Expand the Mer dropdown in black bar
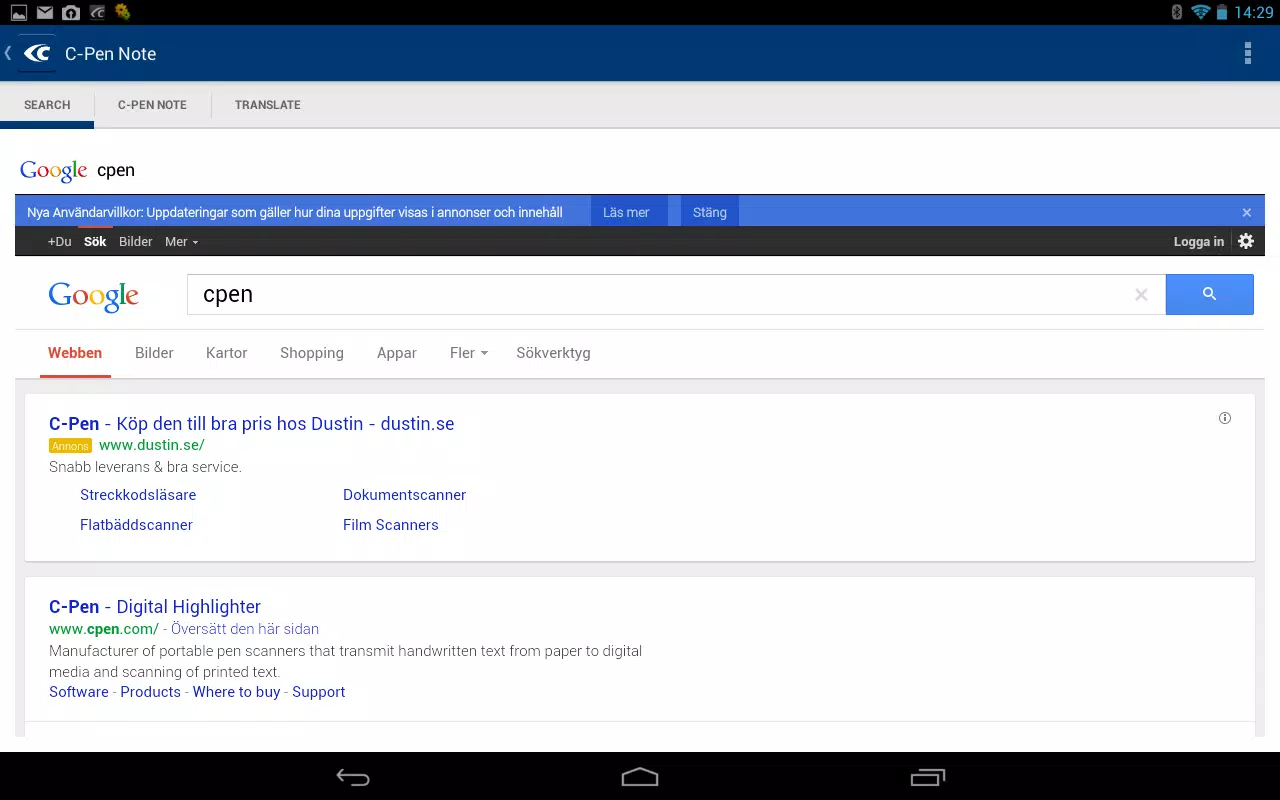 182,242
